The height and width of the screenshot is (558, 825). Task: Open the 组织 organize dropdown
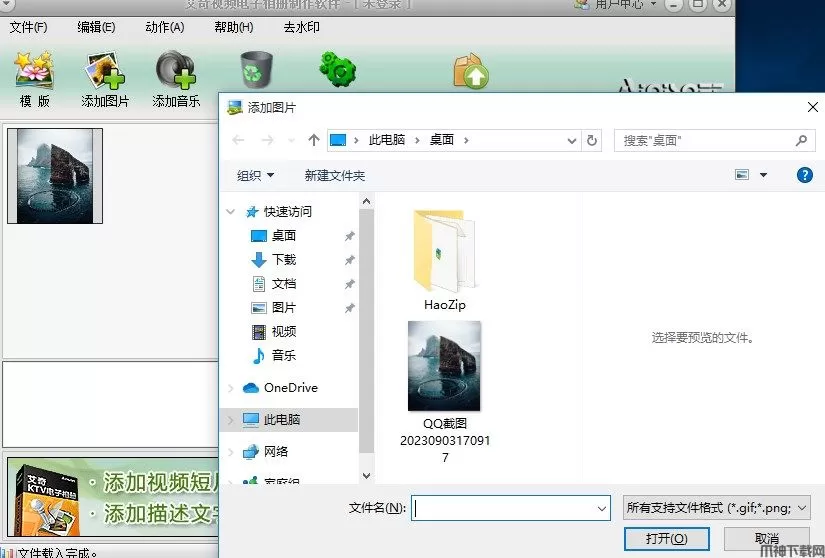tap(255, 176)
